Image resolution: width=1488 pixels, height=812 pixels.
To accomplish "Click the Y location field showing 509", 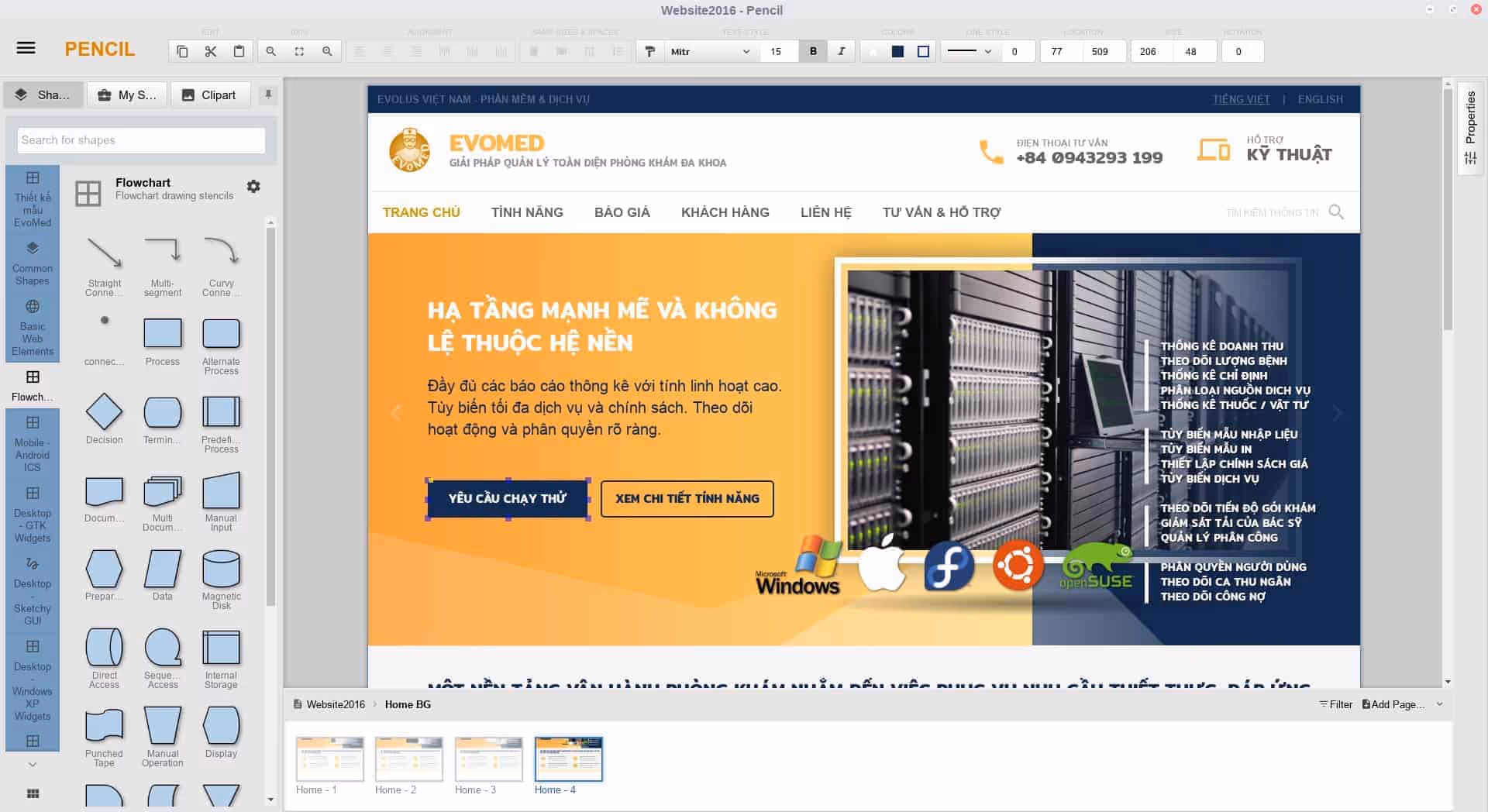I will pyautogui.click(x=1104, y=51).
